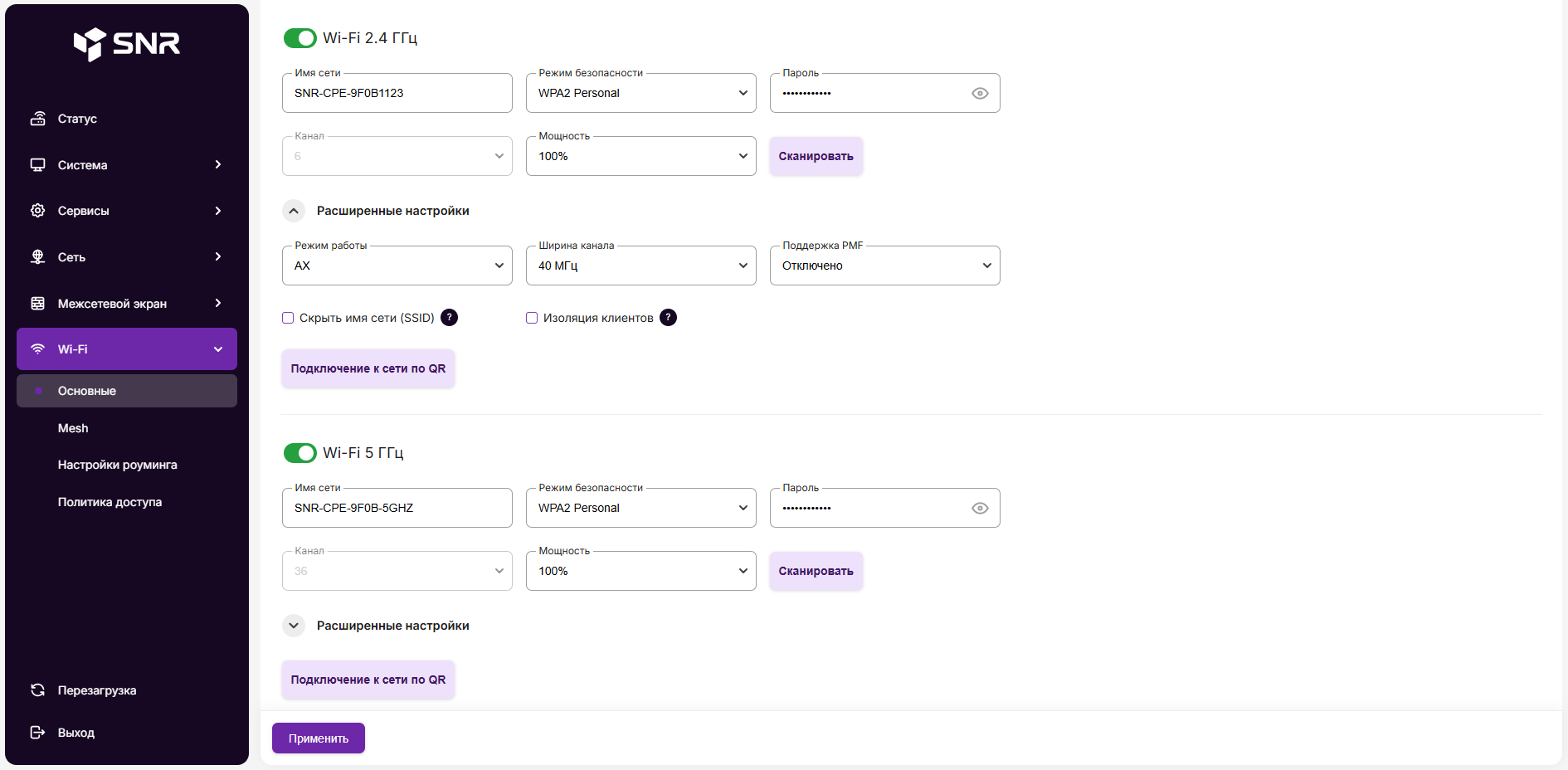The image size is (1568, 770).
Task: Click help icon next to Изоляция клиентов
Action: coord(668,318)
